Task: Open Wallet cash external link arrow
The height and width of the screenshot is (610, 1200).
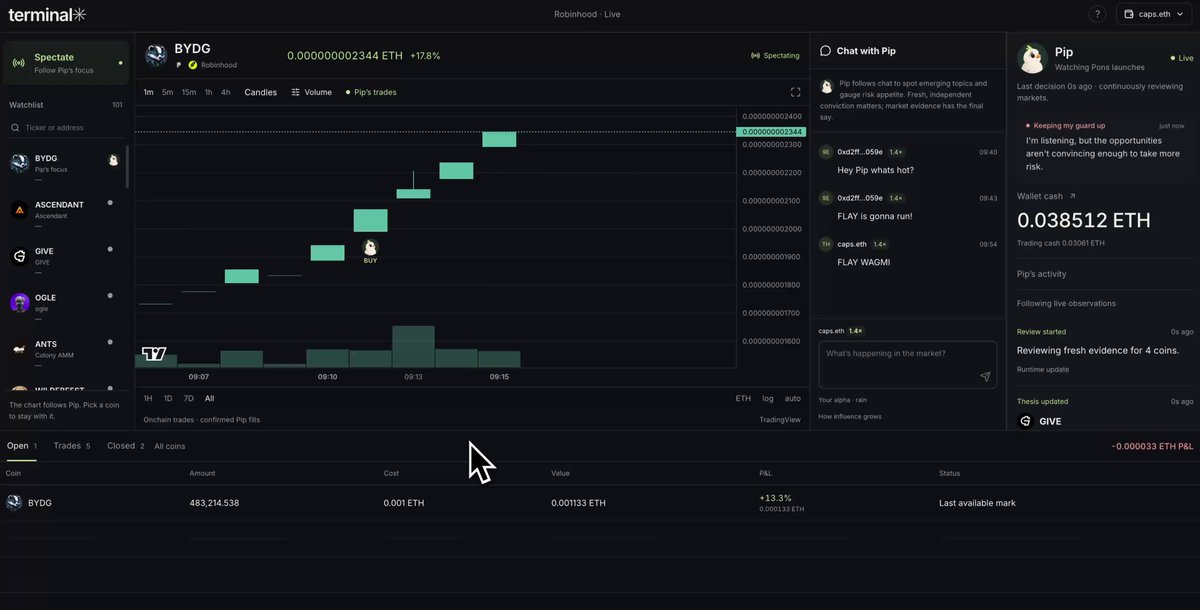Action: coord(1073,196)
